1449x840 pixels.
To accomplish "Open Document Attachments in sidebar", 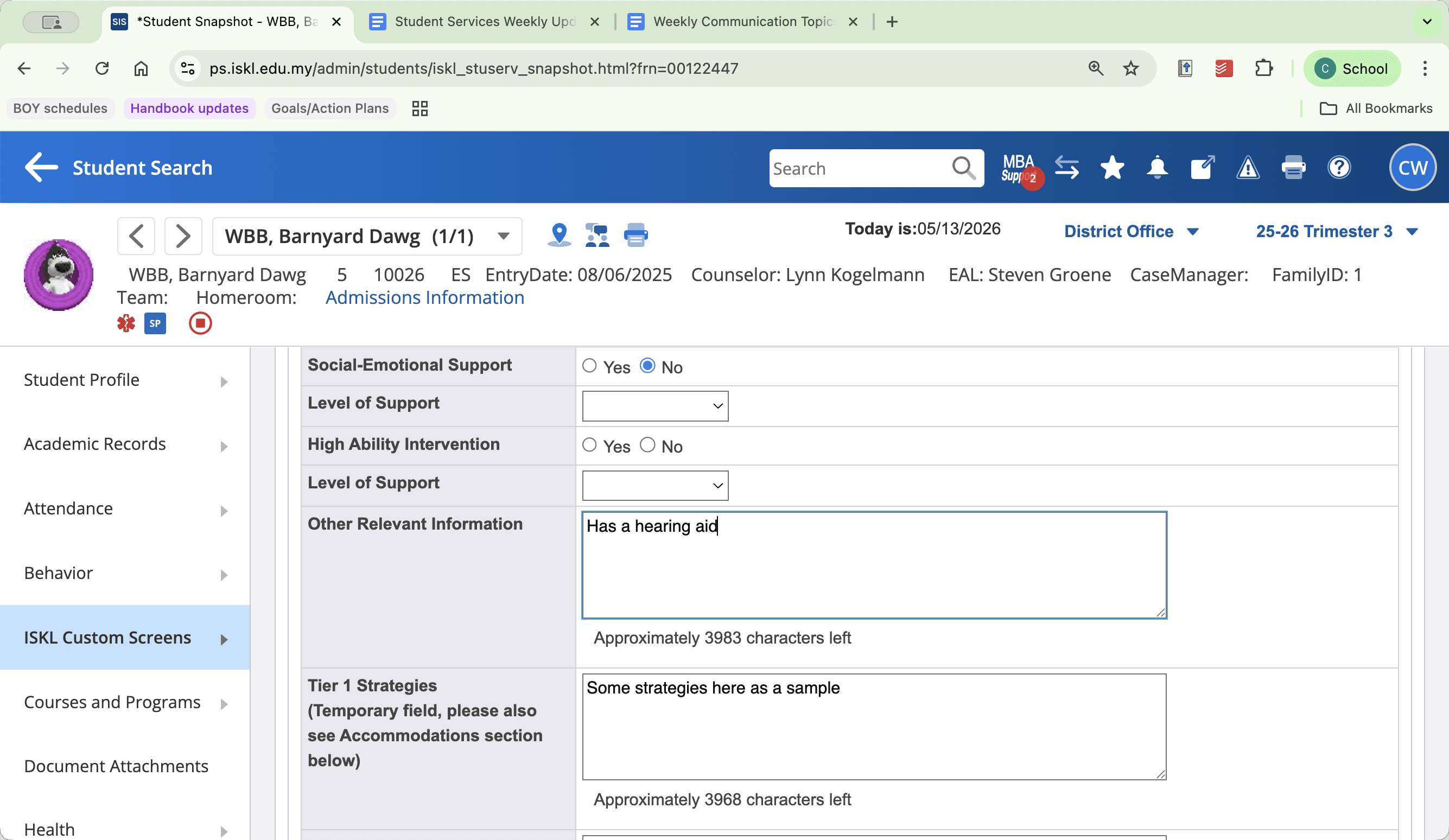I will (125, 766).
